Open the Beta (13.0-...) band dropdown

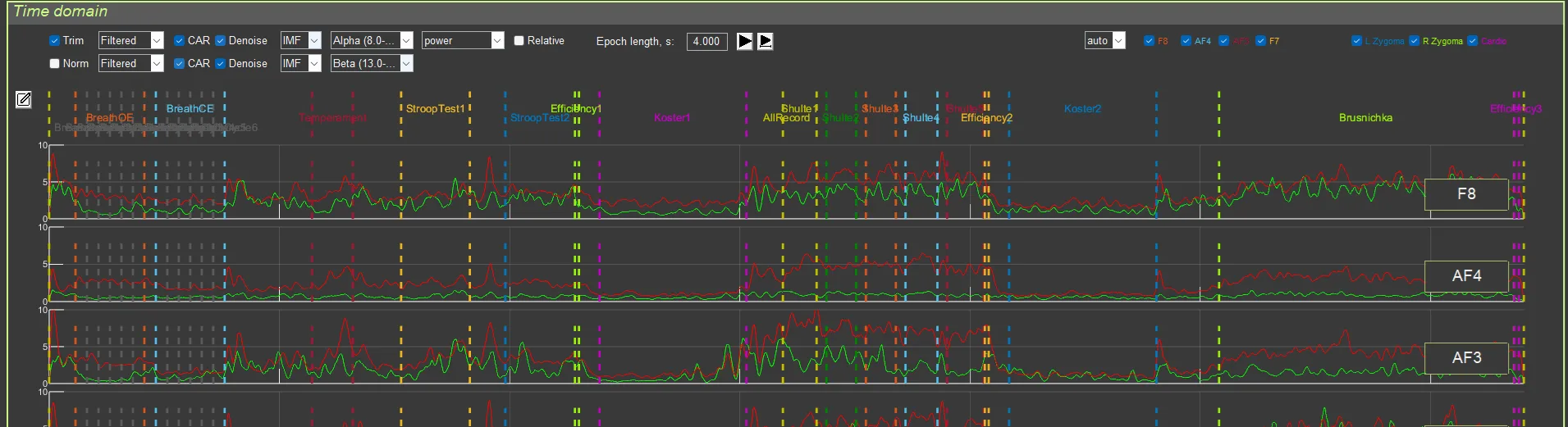(405, 64)
